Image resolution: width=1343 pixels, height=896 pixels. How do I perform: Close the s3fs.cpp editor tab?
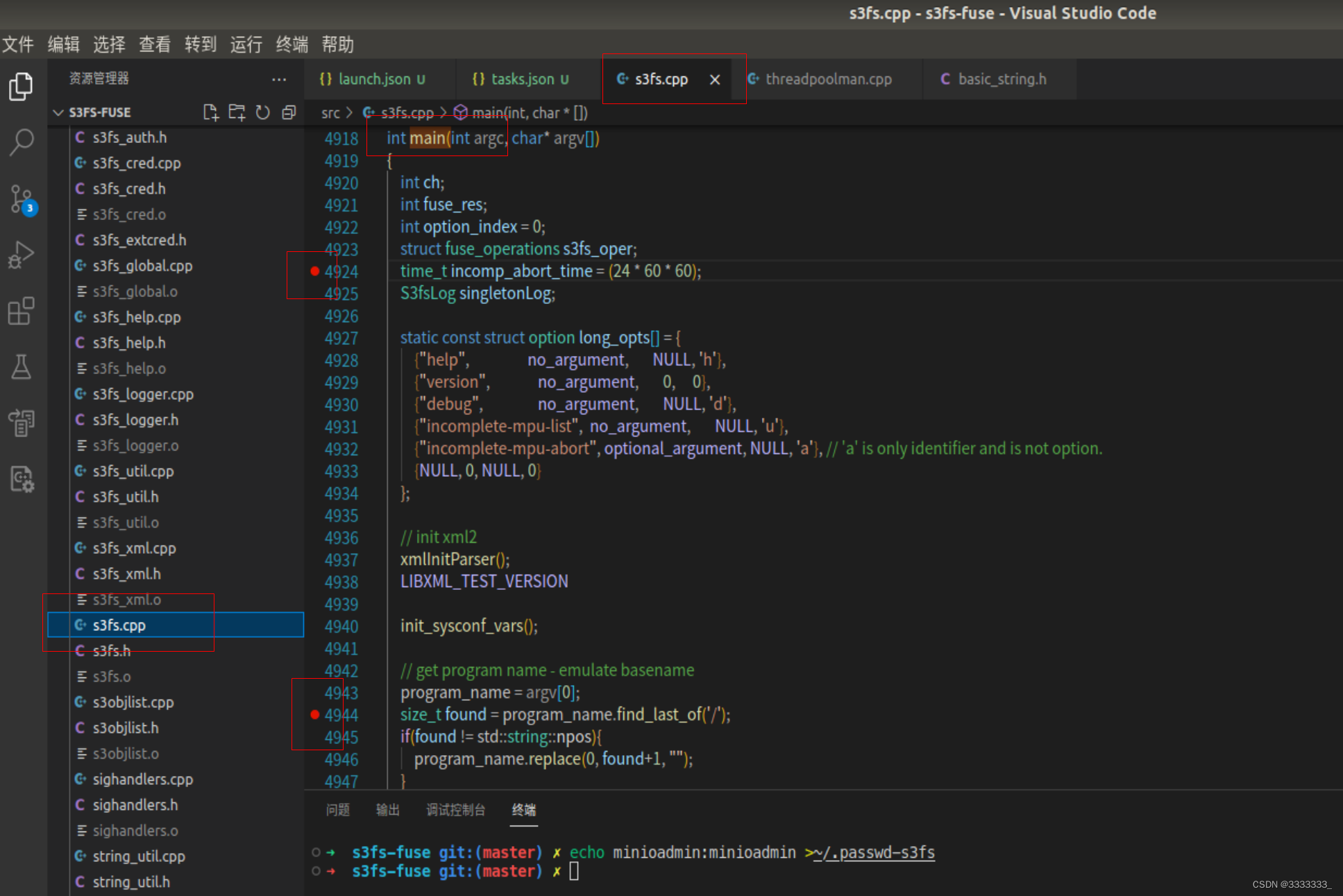pos(715,80)
